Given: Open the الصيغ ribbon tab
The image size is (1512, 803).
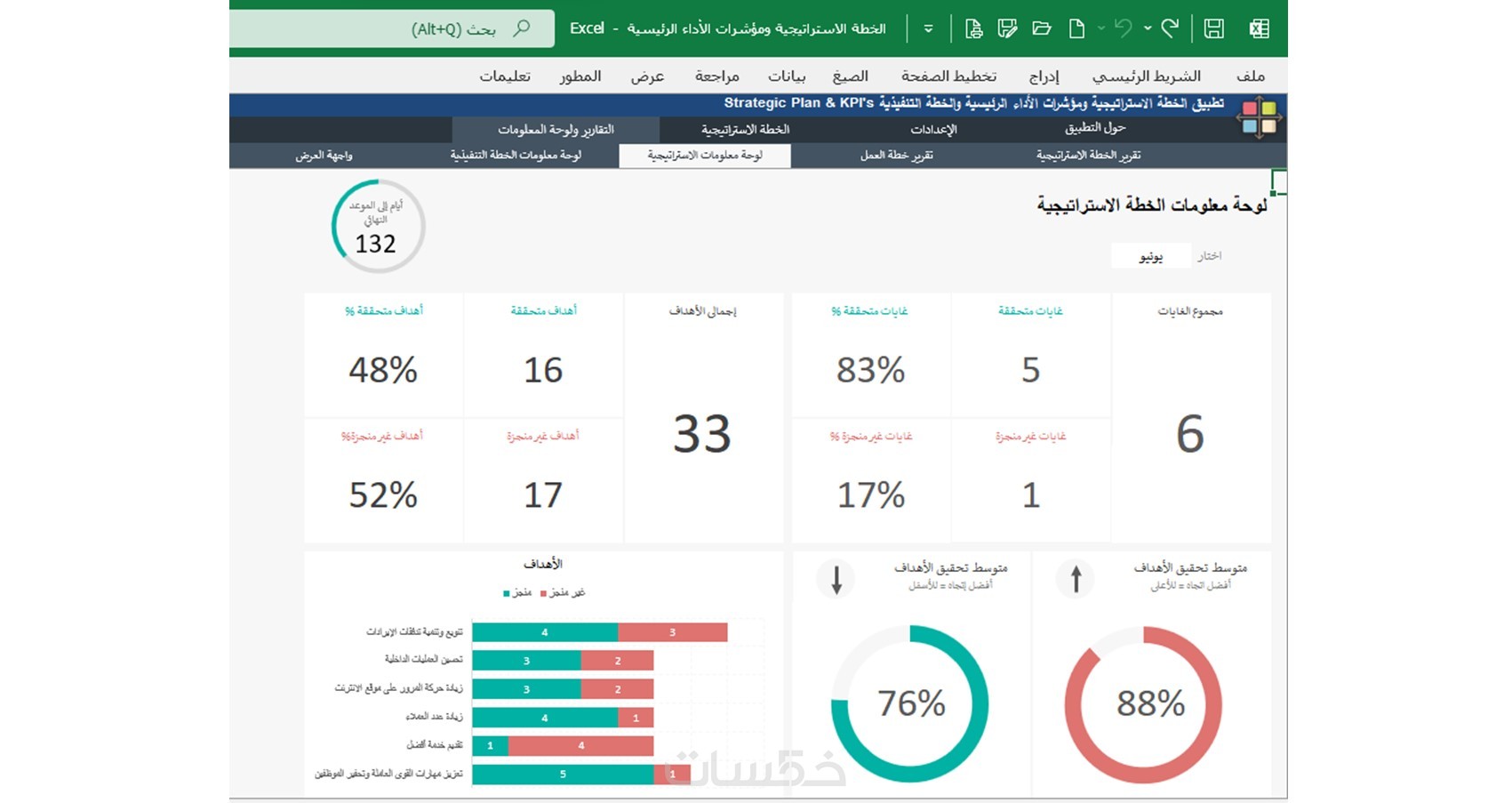Looking at the screenshot, I should (850, 76).
